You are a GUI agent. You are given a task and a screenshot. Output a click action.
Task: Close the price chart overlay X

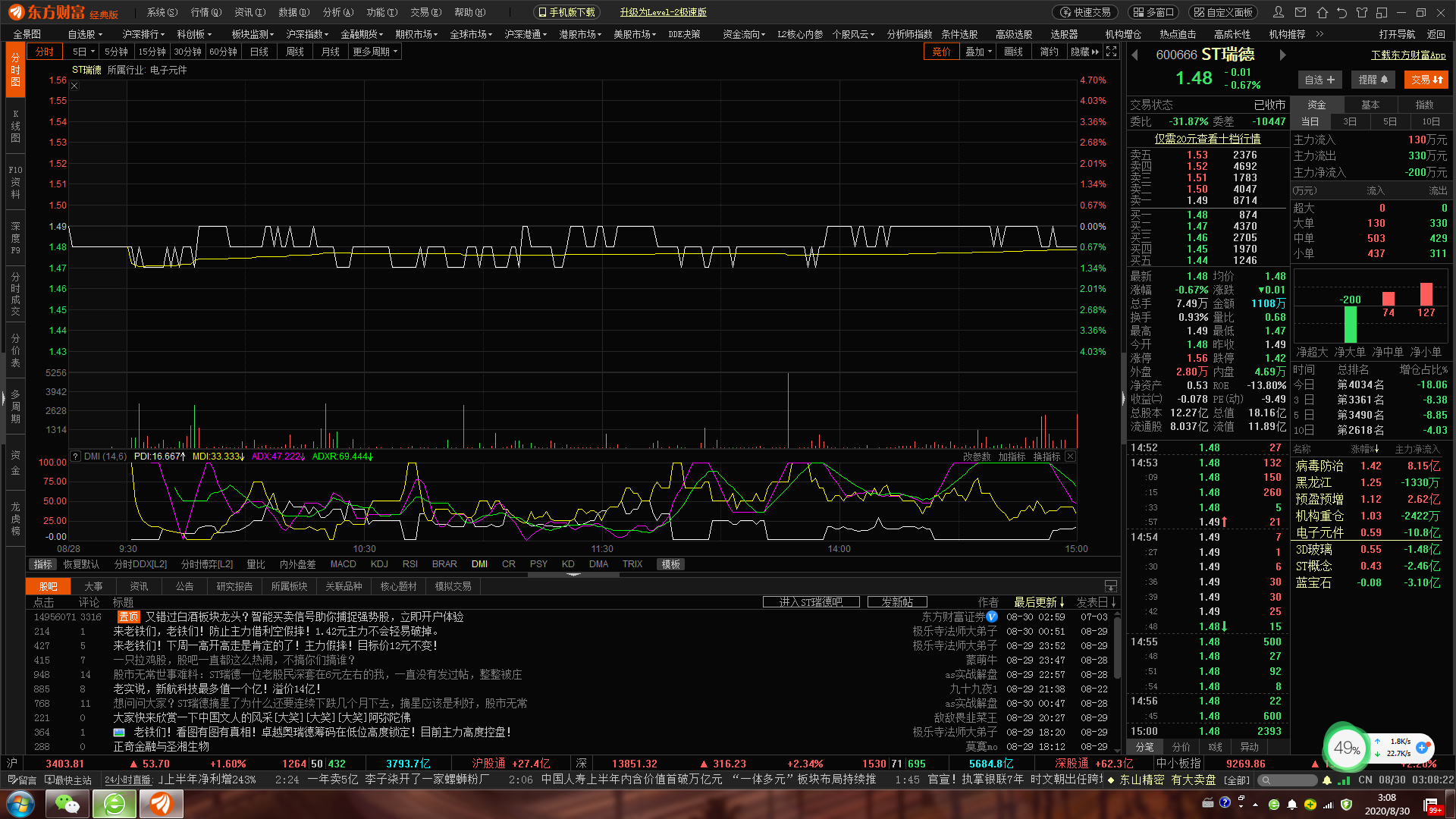(74, 86)
